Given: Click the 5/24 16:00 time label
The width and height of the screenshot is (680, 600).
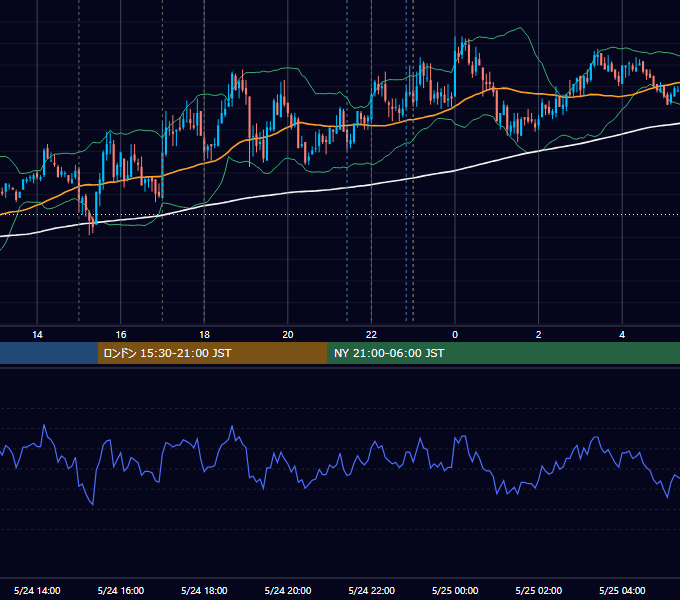Looking at the screenshot, I should coord(121,590).
